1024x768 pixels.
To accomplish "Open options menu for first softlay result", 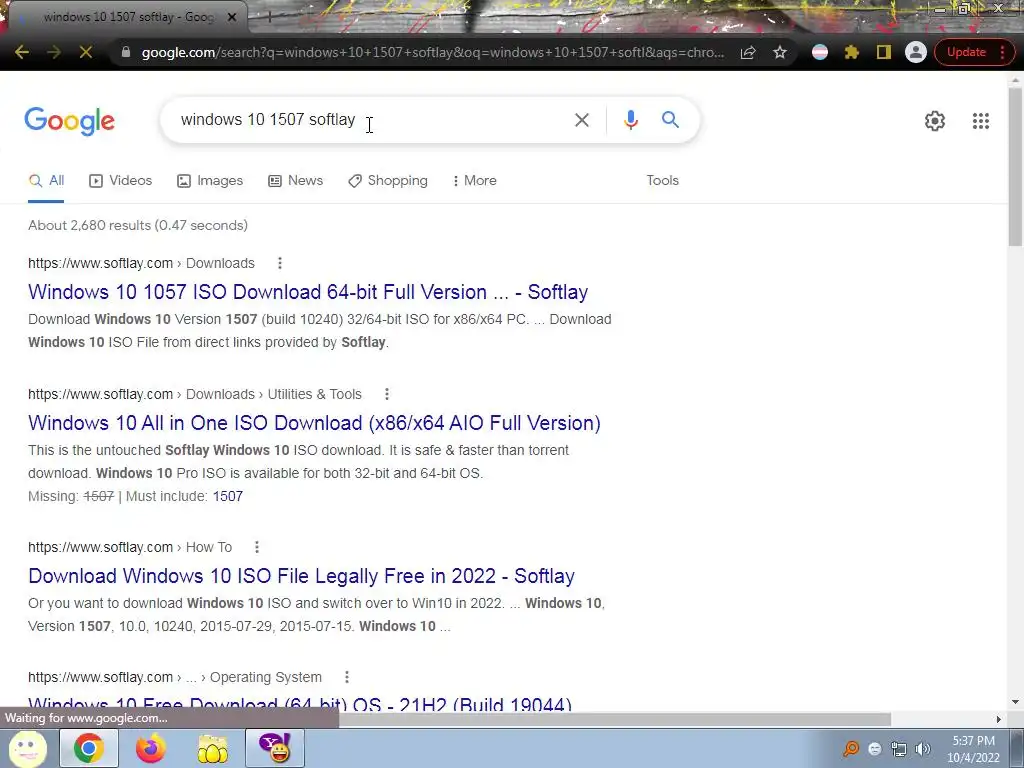I will (x=280, y=263).
